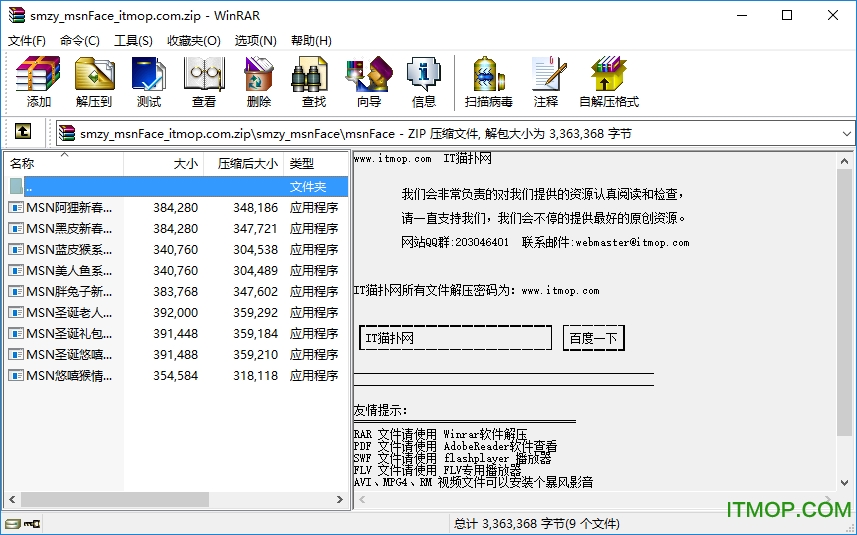
Task: Open the 命令(C) menu
Action: [80, 41]
